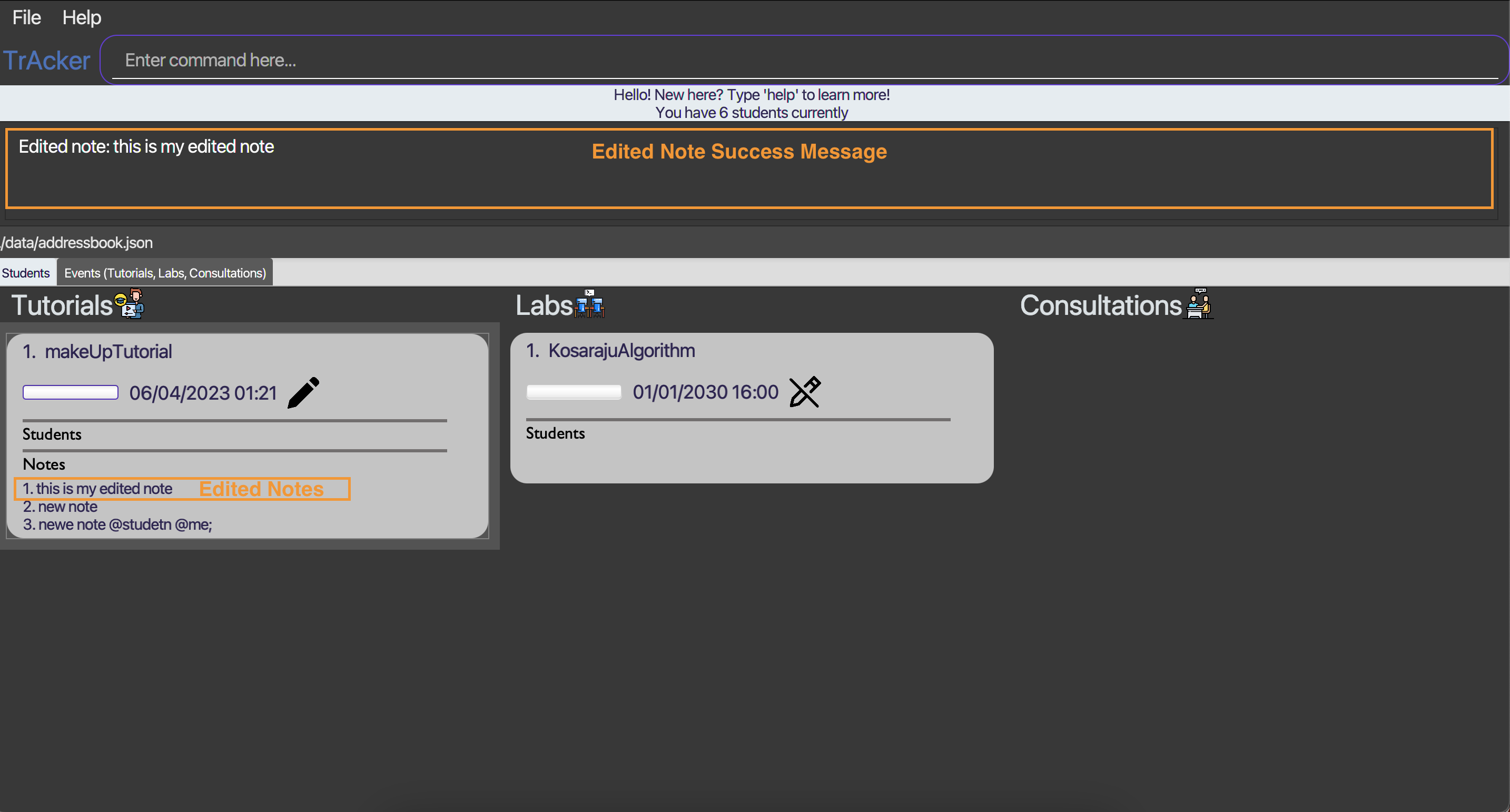This screenshot has height=812, width=1510.
Task: Click the date '06/04/2023 01:21'
Action: [203, 393]
